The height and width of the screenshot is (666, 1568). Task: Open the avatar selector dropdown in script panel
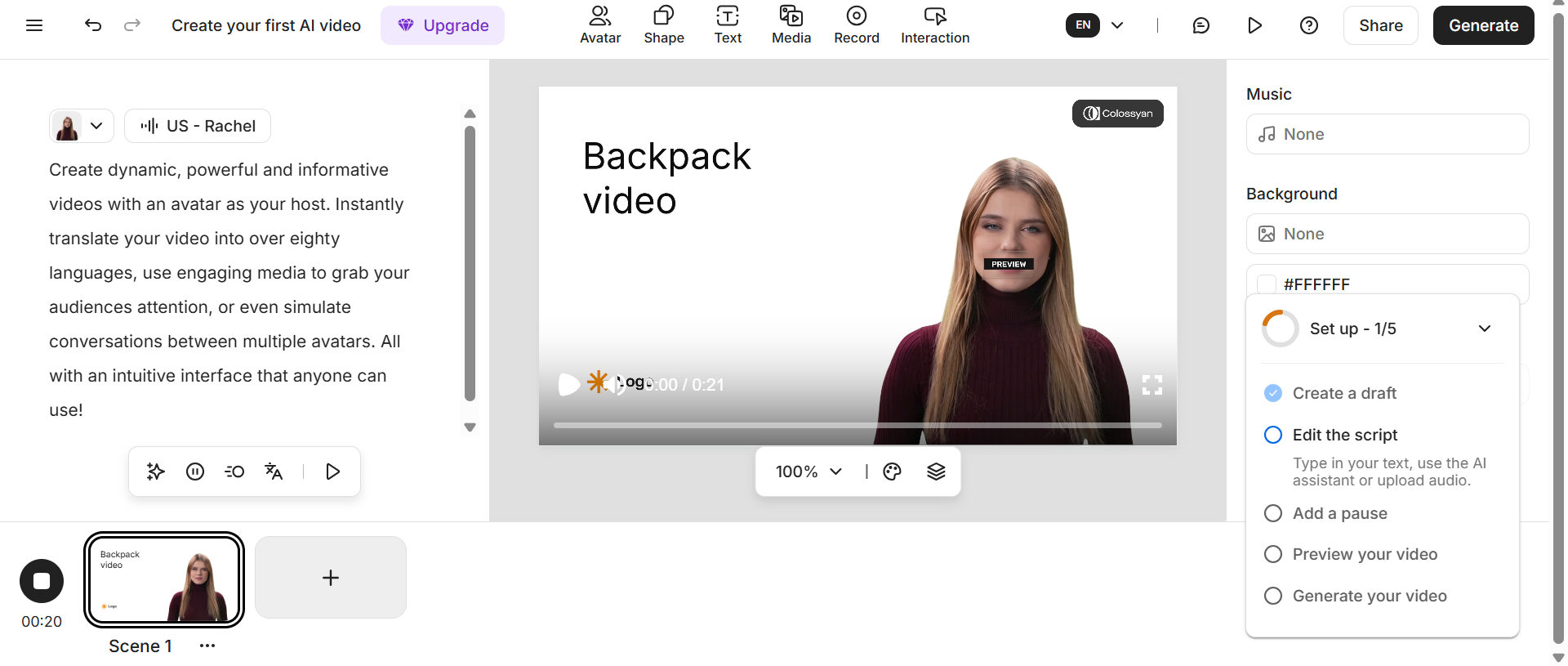tap(82, 126)
